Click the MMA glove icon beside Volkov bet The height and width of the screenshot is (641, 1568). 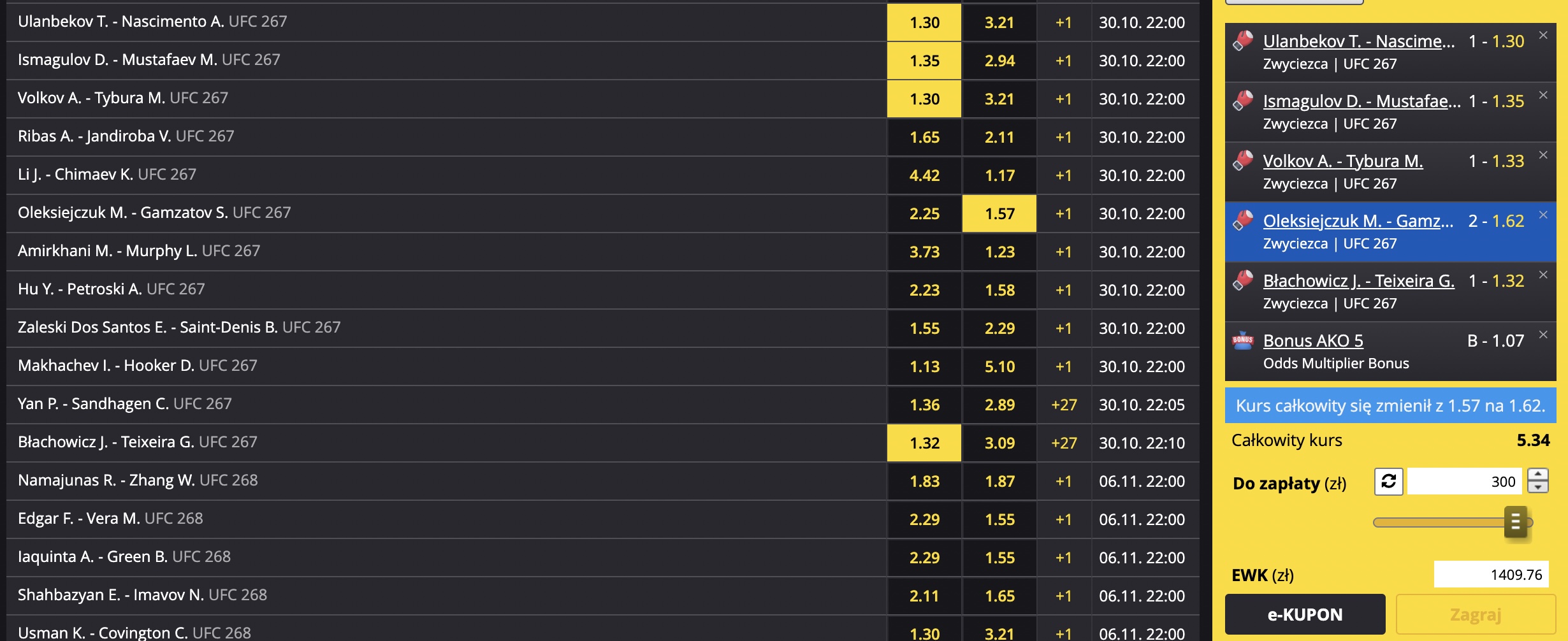[x=1243, y=160]
